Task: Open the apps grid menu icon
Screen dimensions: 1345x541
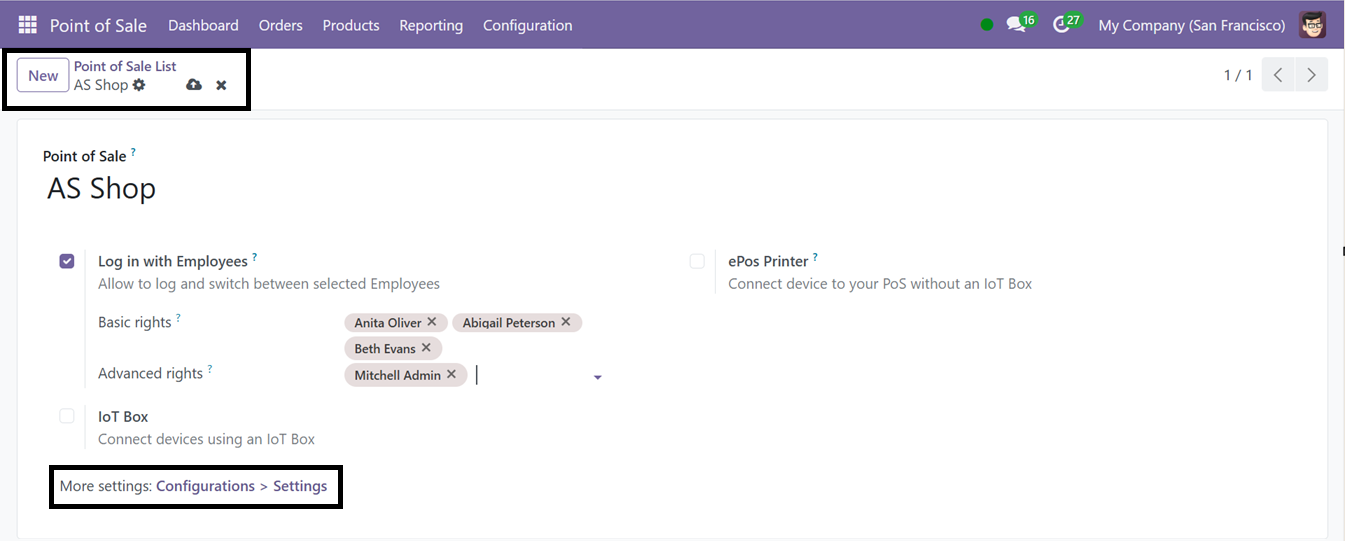Action: [x=27, y=25]
